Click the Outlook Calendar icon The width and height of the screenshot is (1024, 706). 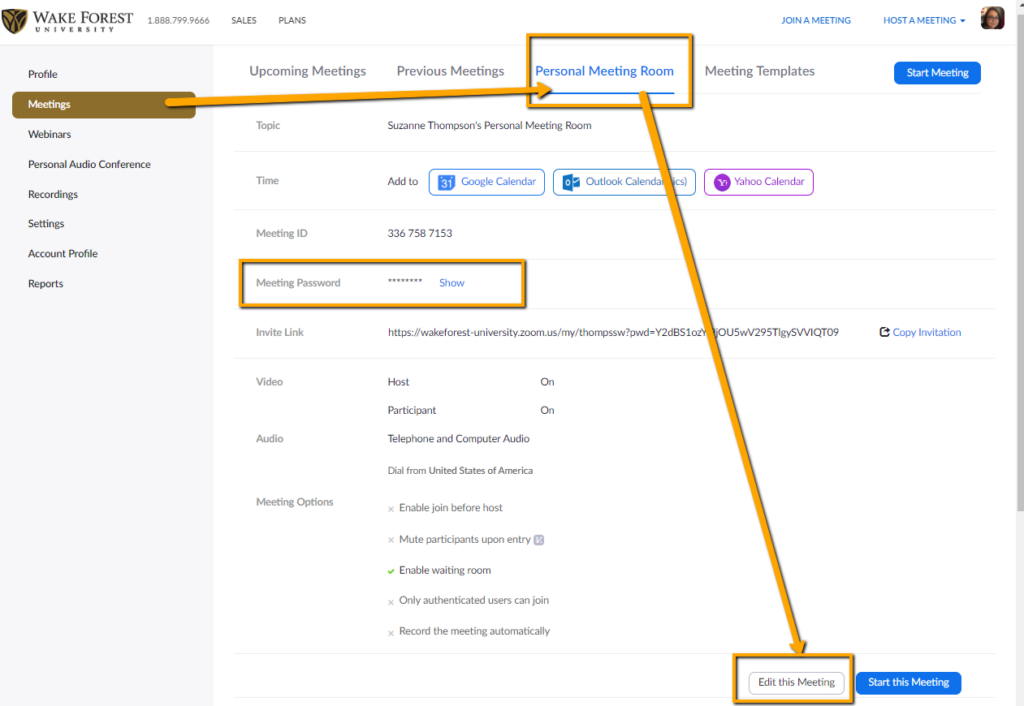[x=572, y=182]
